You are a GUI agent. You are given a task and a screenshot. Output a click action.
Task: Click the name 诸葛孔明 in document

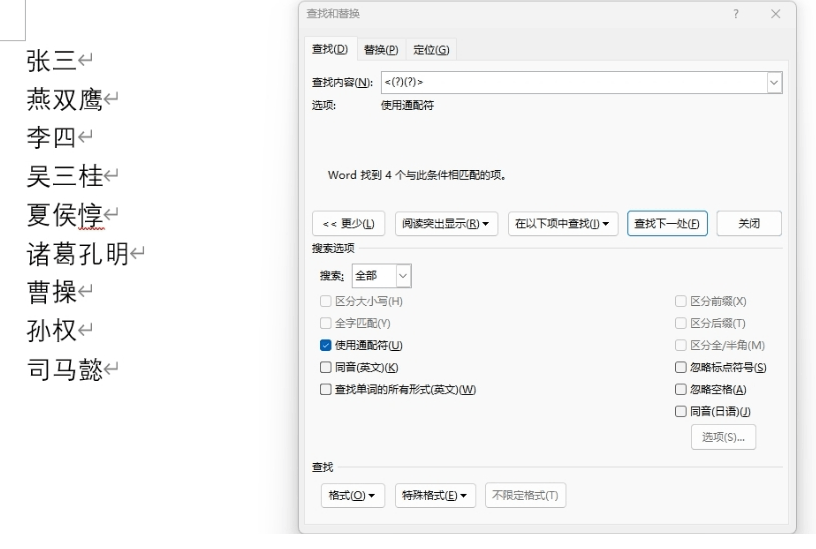point(78,254)
